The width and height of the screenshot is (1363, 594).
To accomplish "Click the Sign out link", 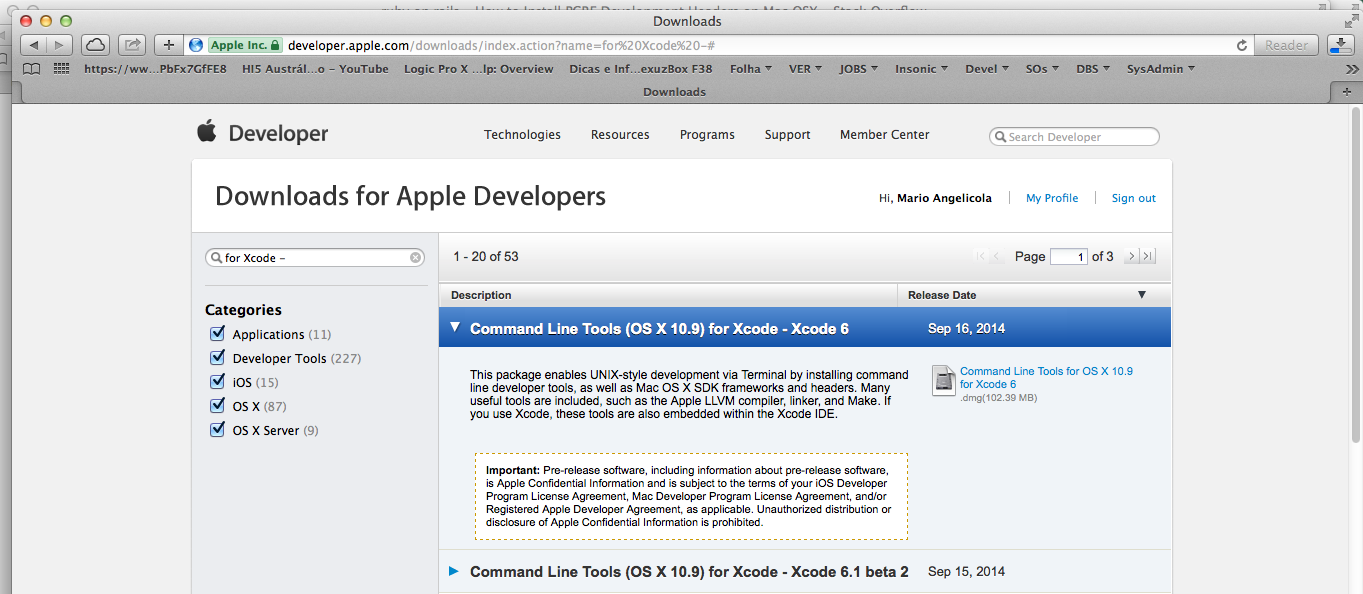I will coord(1134,198).
